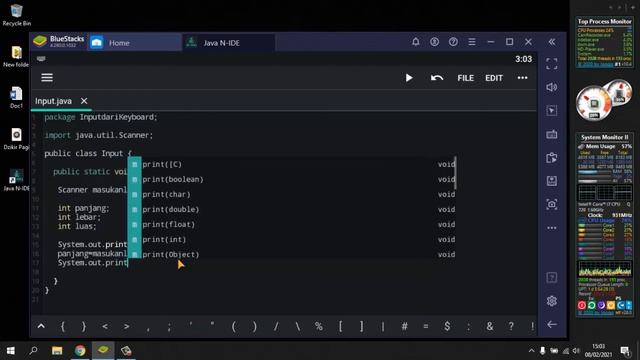Click the System Monitor II gadget title
The width and height of the screenshot is (640, 360).
click(x=604, y=137)
